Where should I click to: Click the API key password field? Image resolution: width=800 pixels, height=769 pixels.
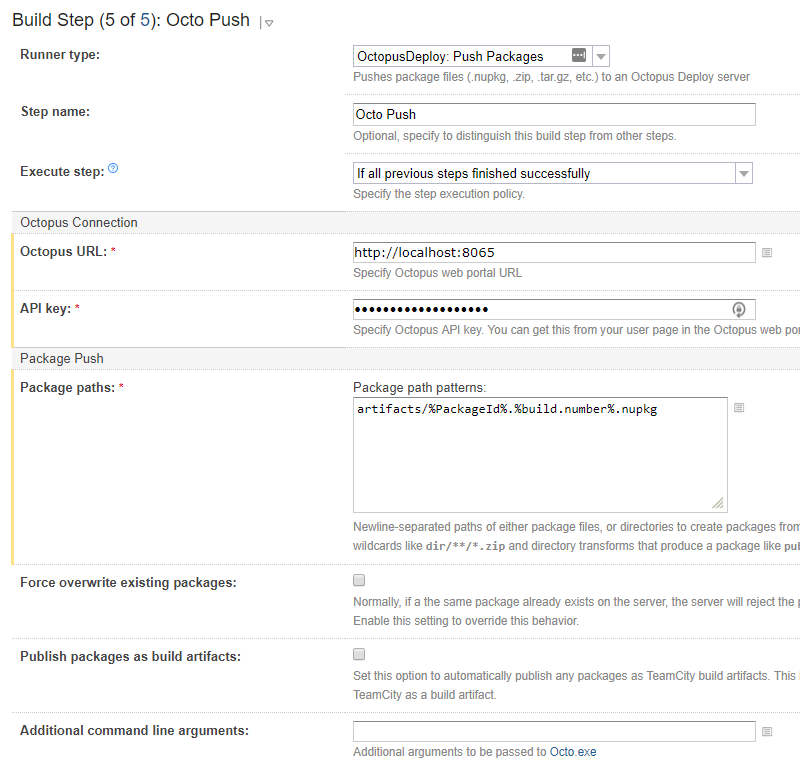click(540, 309)
